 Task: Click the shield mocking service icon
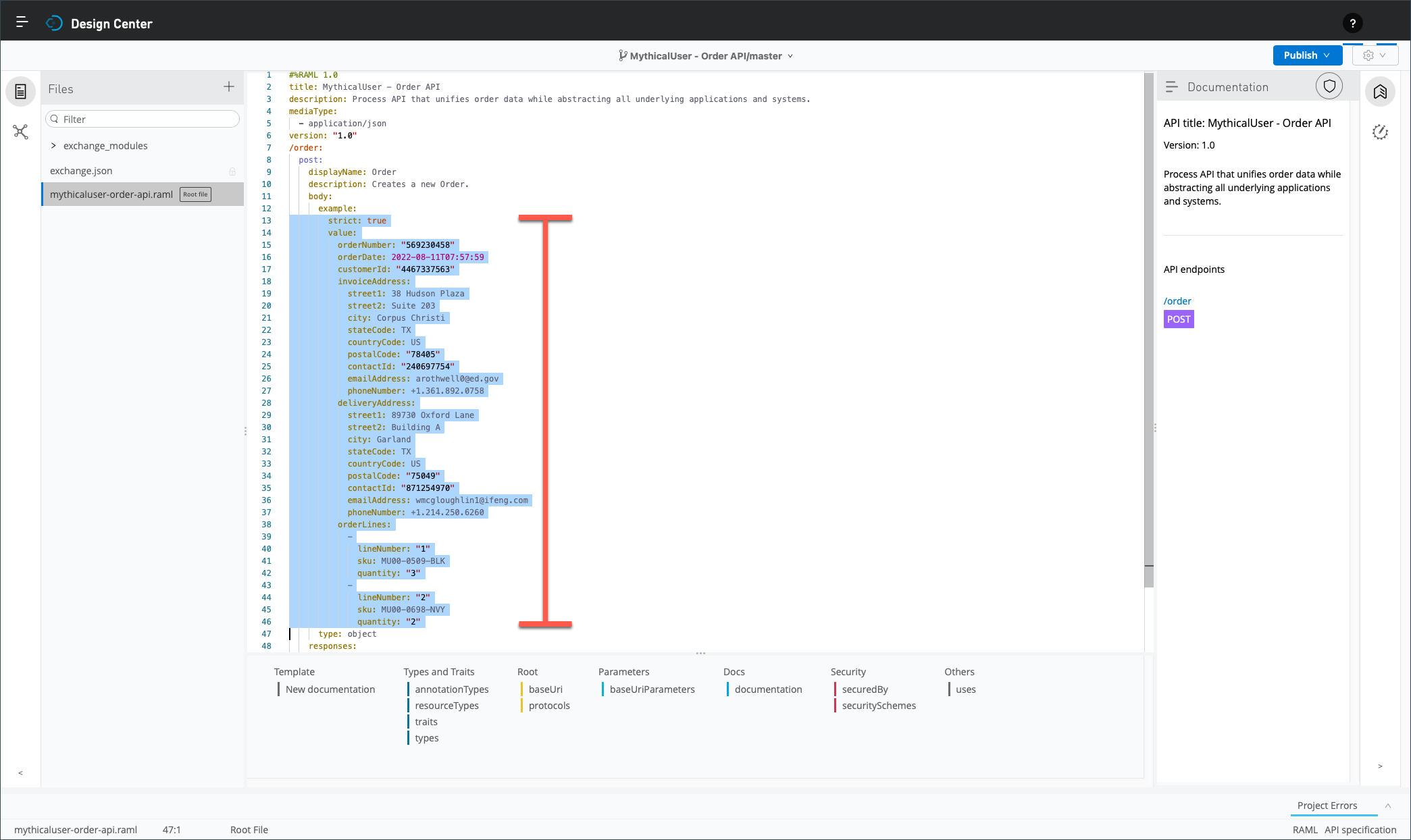pos(1329,86)
